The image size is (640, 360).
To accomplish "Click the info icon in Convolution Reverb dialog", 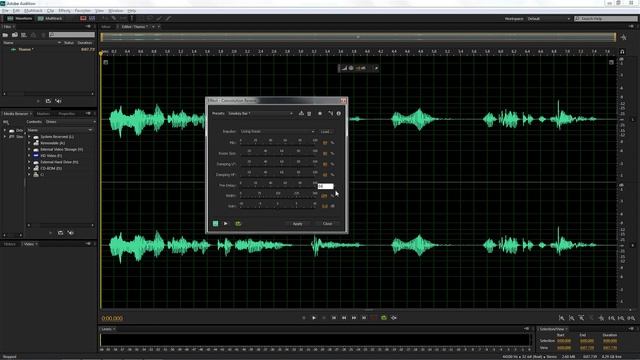I will tap(339, 113).
